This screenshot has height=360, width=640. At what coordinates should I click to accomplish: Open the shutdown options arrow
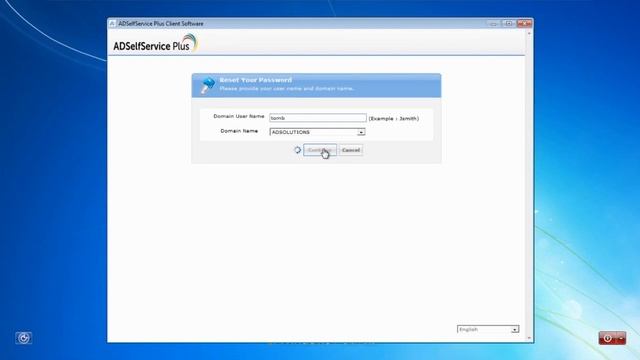[x=621, y=338]
